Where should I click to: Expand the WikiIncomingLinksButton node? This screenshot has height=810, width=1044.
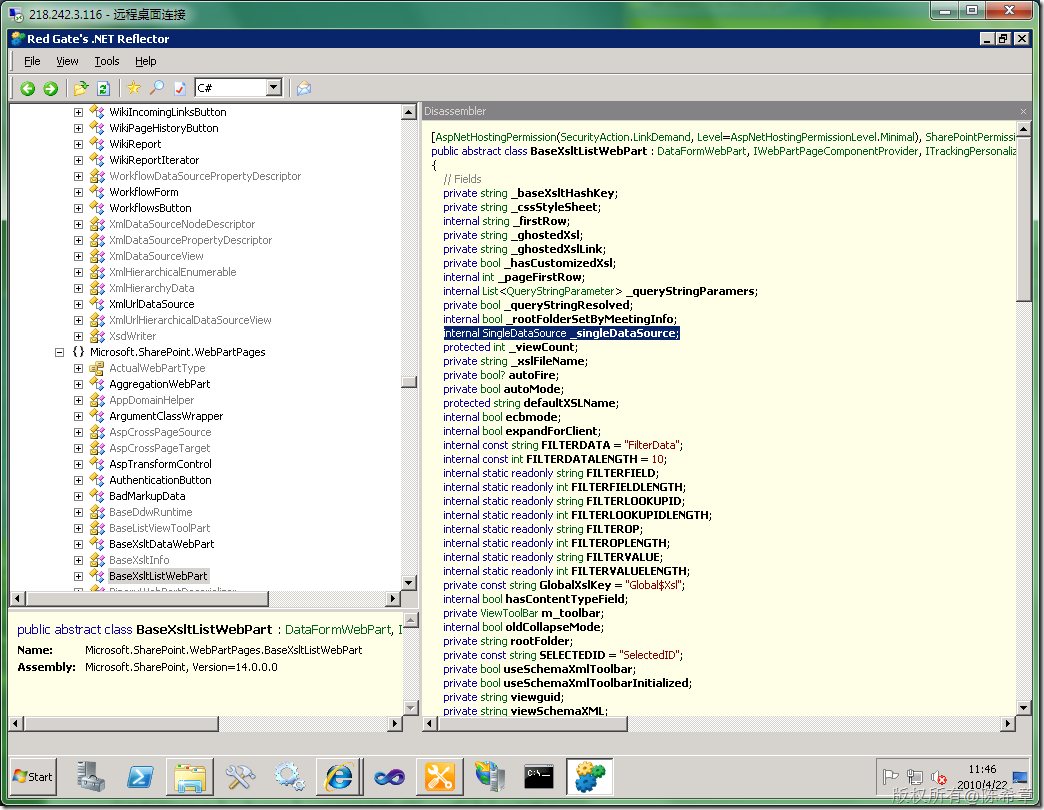pyautogui.click(x=79, y=112)
